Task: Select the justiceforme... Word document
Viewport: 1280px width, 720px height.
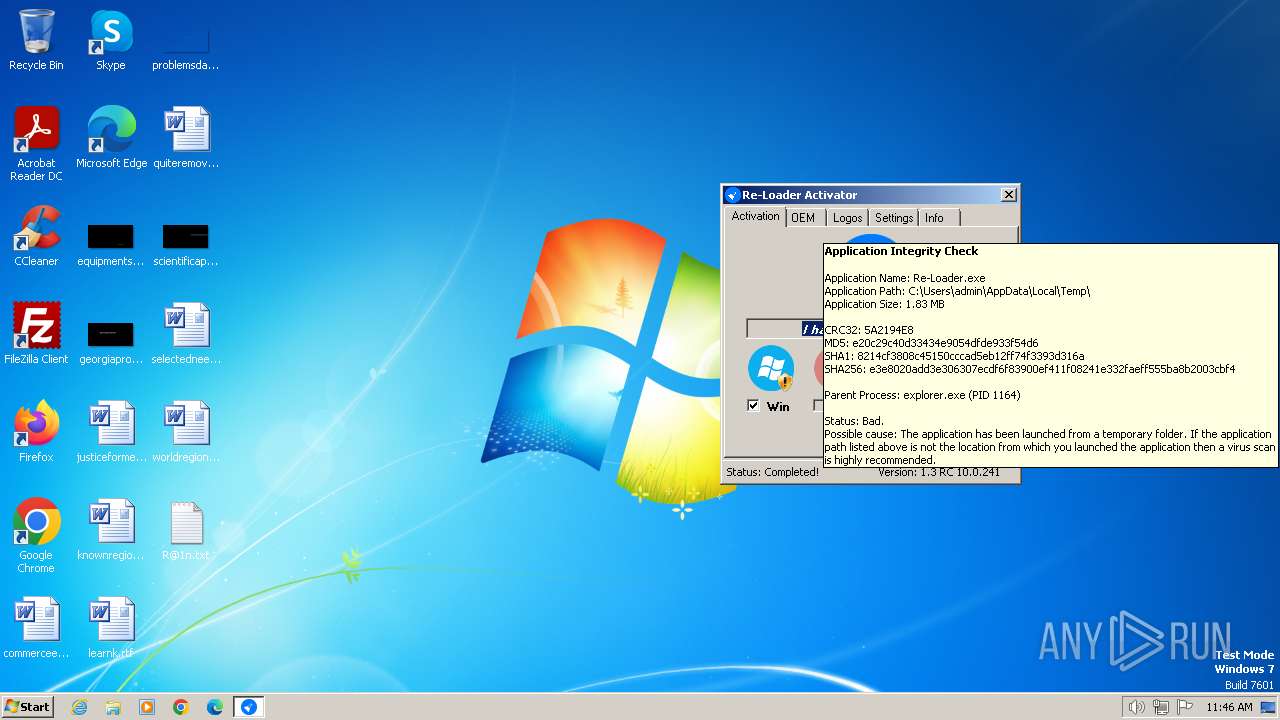Action: pyautogui.click(x=111, y=432)
